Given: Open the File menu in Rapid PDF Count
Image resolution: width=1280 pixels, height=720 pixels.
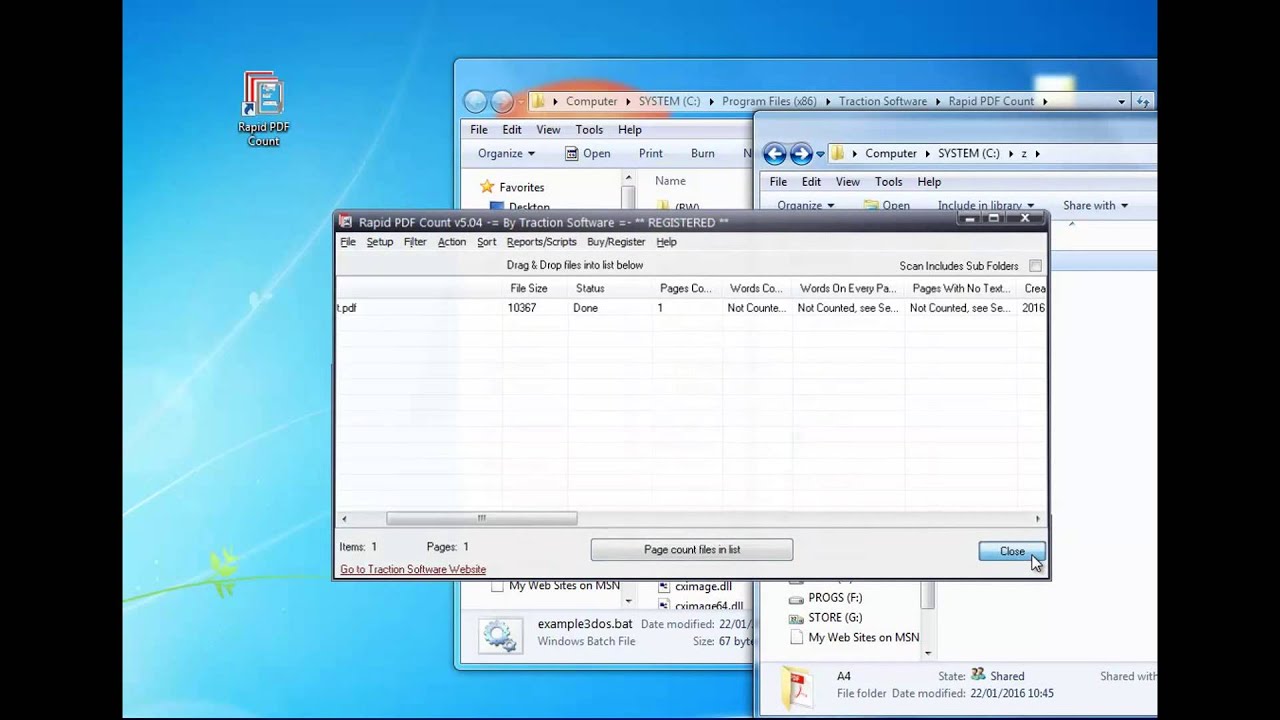Looking at the screenshot, I should click(x=347, y=242).
